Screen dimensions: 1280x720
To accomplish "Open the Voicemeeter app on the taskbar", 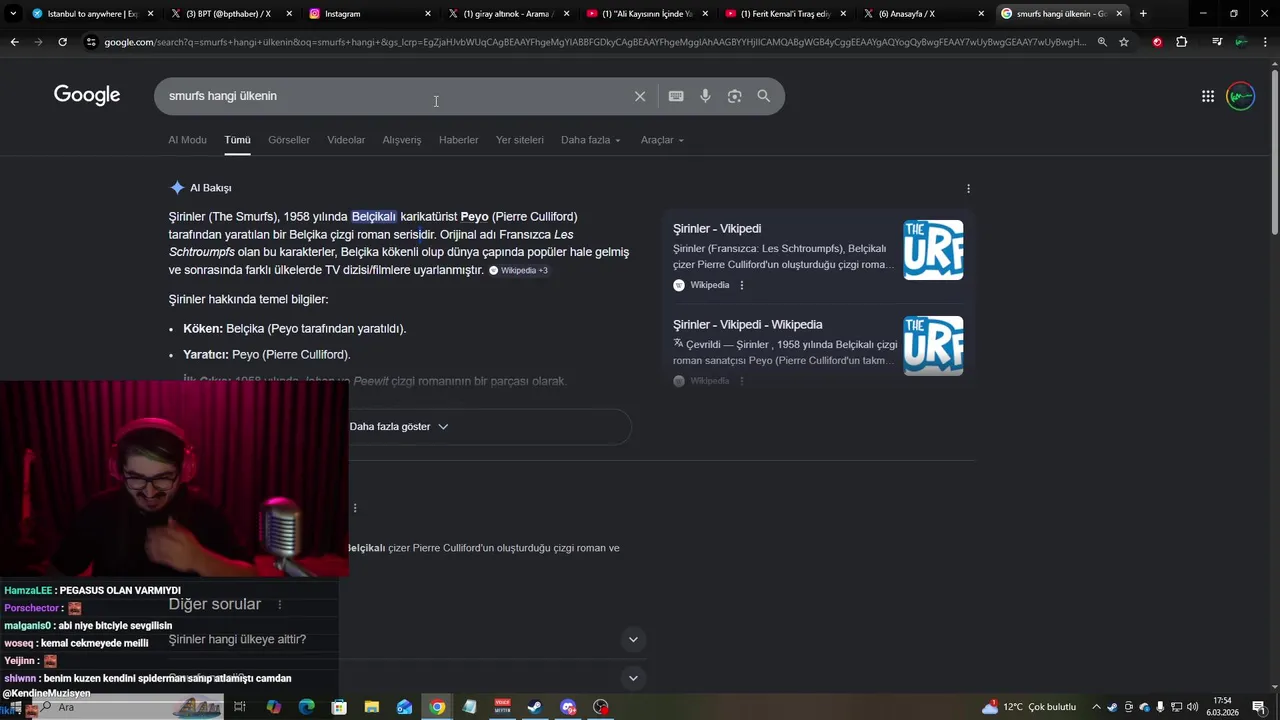I will [x=503, y=707].
